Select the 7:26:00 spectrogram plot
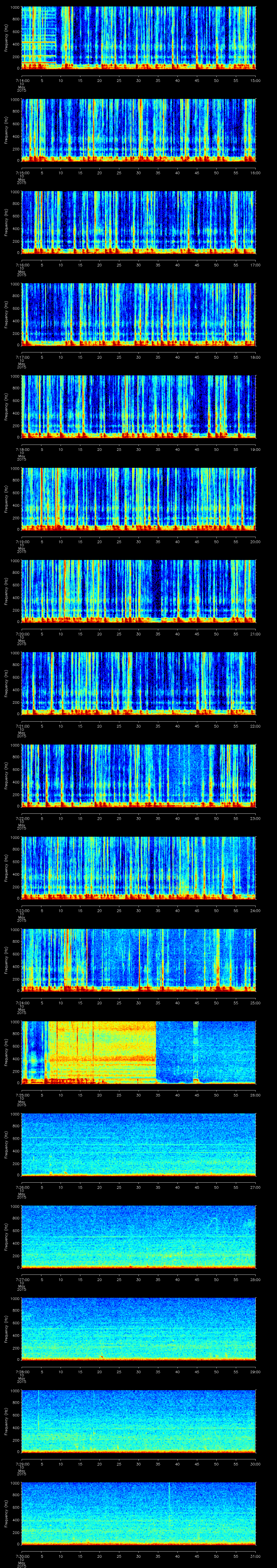The height and width of the screenshot is (1568, 277). click(x=138, y=1144)
